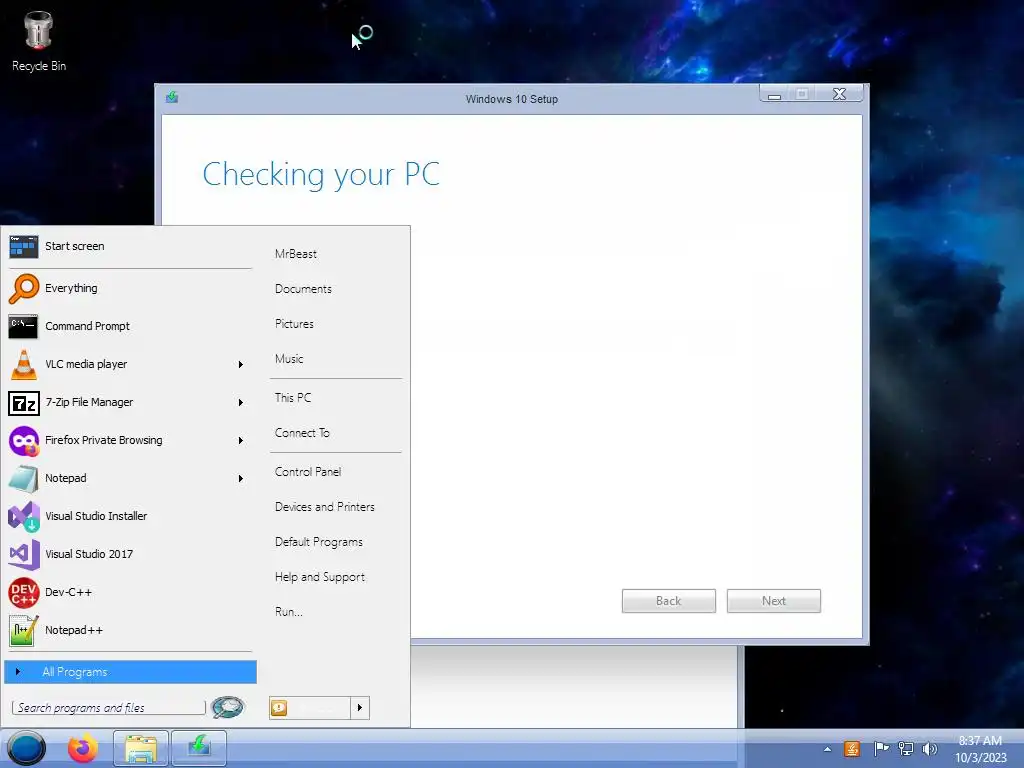Open Pictures from the Start menu
Viewport: 1024px width, 768px height.
[x=294, y=324]
